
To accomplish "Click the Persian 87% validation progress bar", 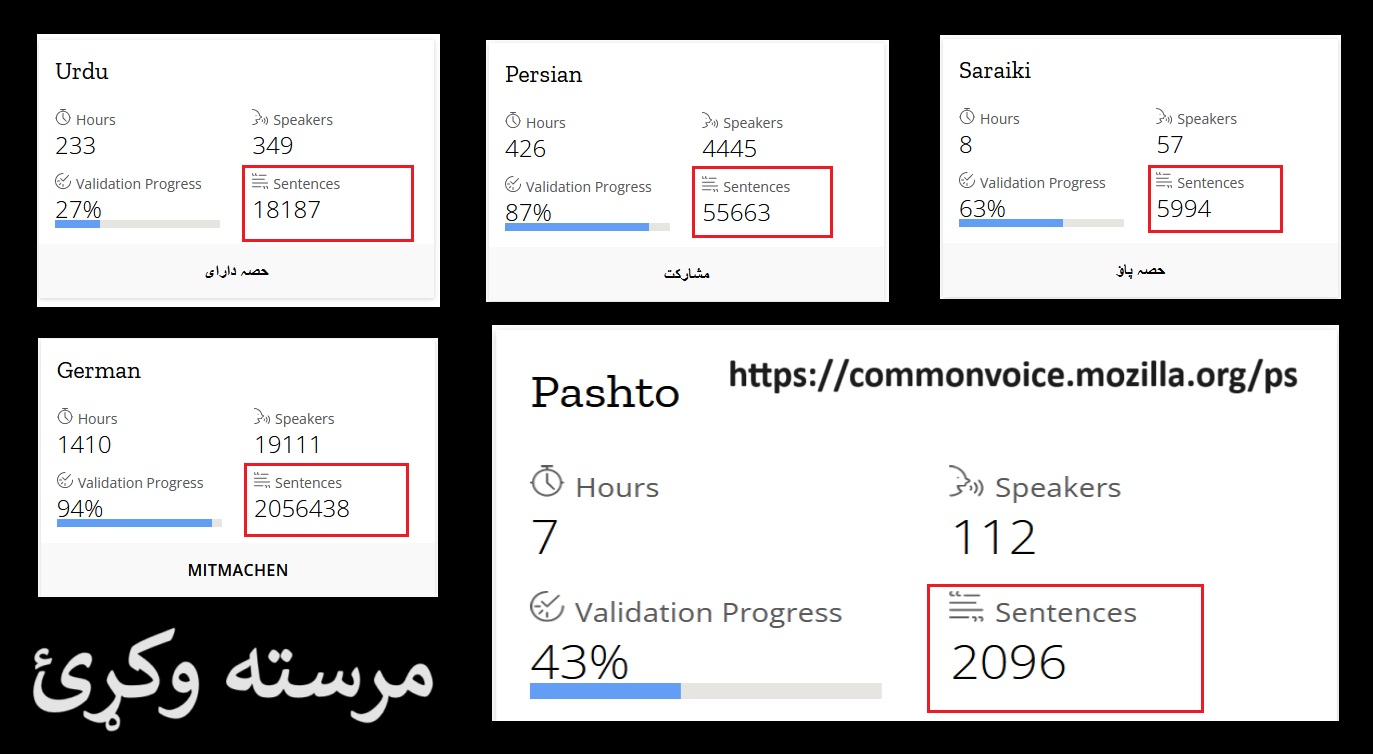I will [x=587, y=227].
